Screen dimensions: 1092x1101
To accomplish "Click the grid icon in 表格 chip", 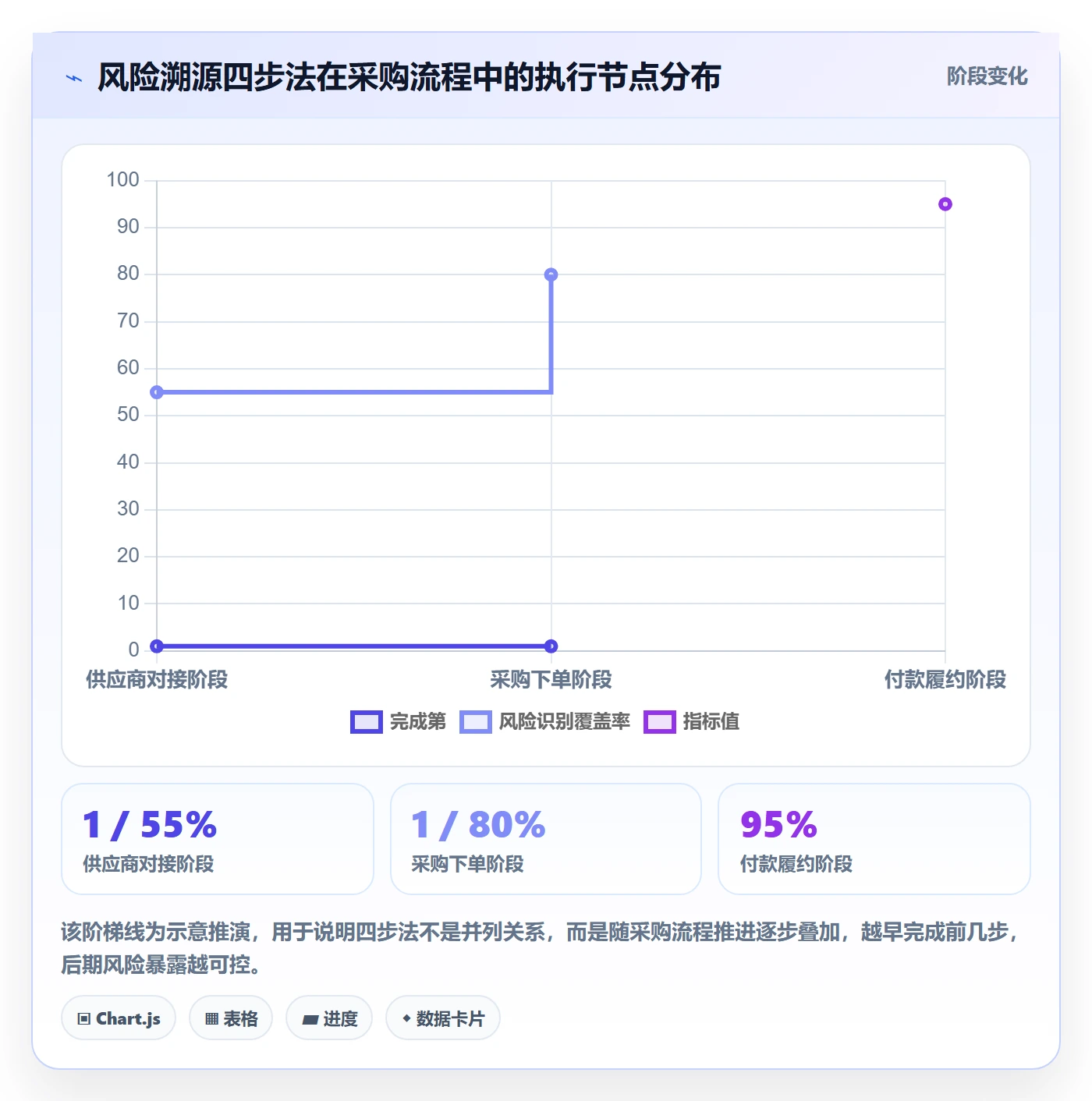I will pos(211,1019).
